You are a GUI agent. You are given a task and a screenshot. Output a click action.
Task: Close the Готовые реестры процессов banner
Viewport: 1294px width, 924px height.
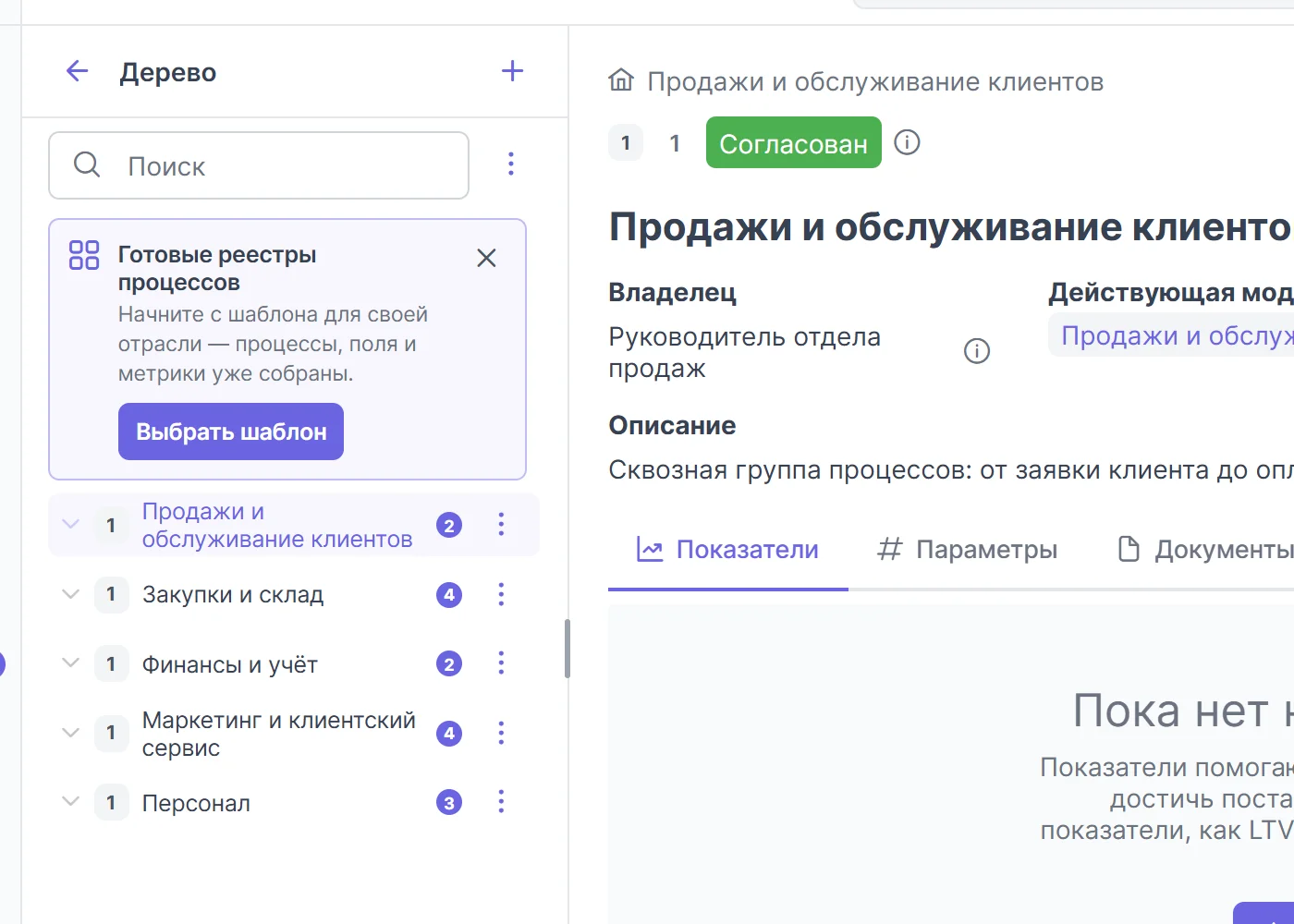point(486,258)
